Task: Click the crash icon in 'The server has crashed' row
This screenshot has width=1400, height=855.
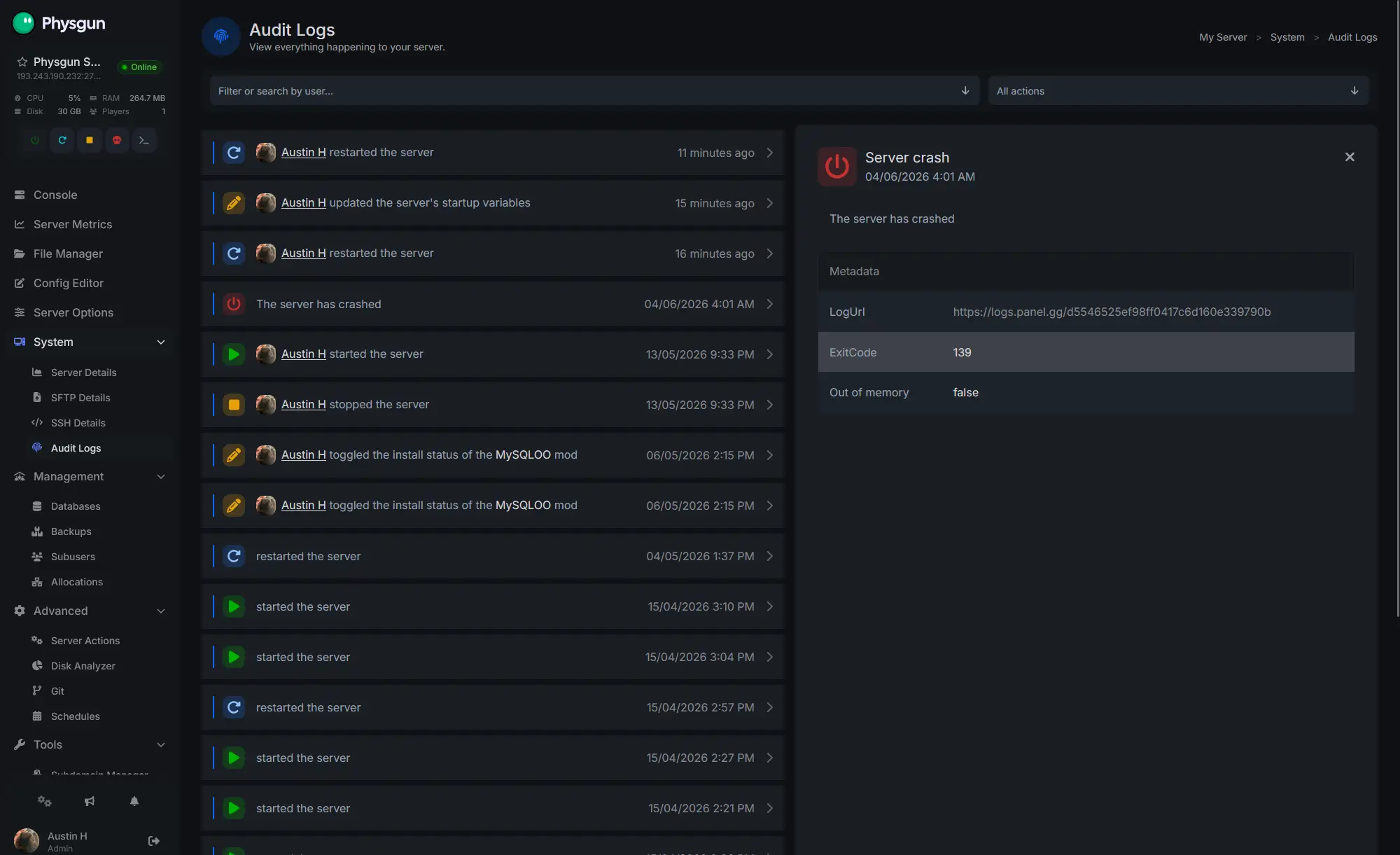Action: pos(234,304)
